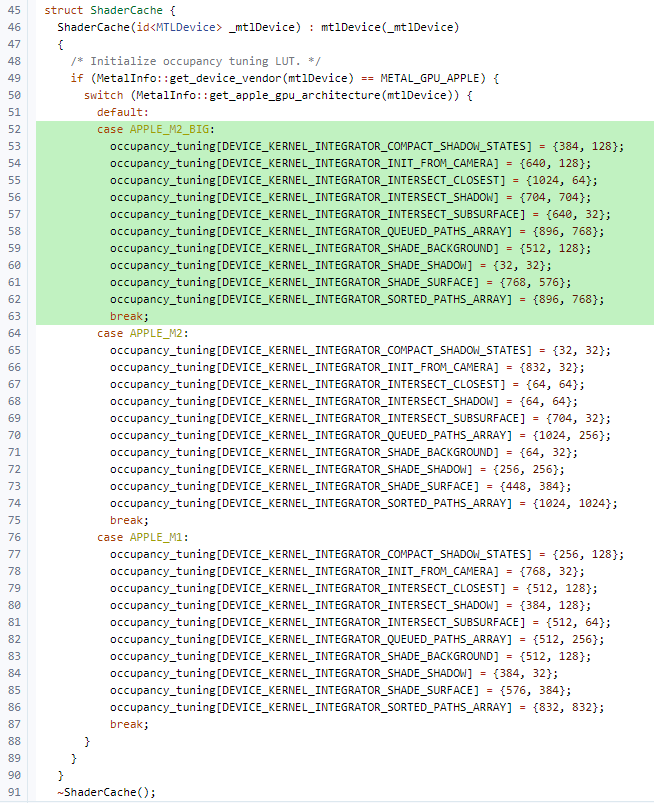Click INTERSECT_SHADOW line with {384, 128}

350,605
